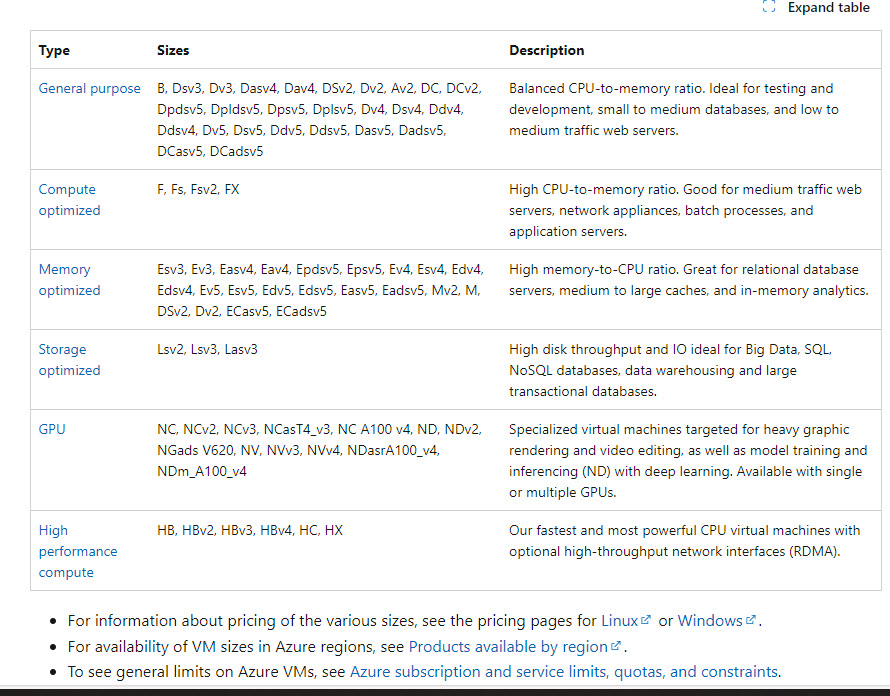This screenshot has height=696, width=890.
Task: Click the Type column header
Action: 54,51
